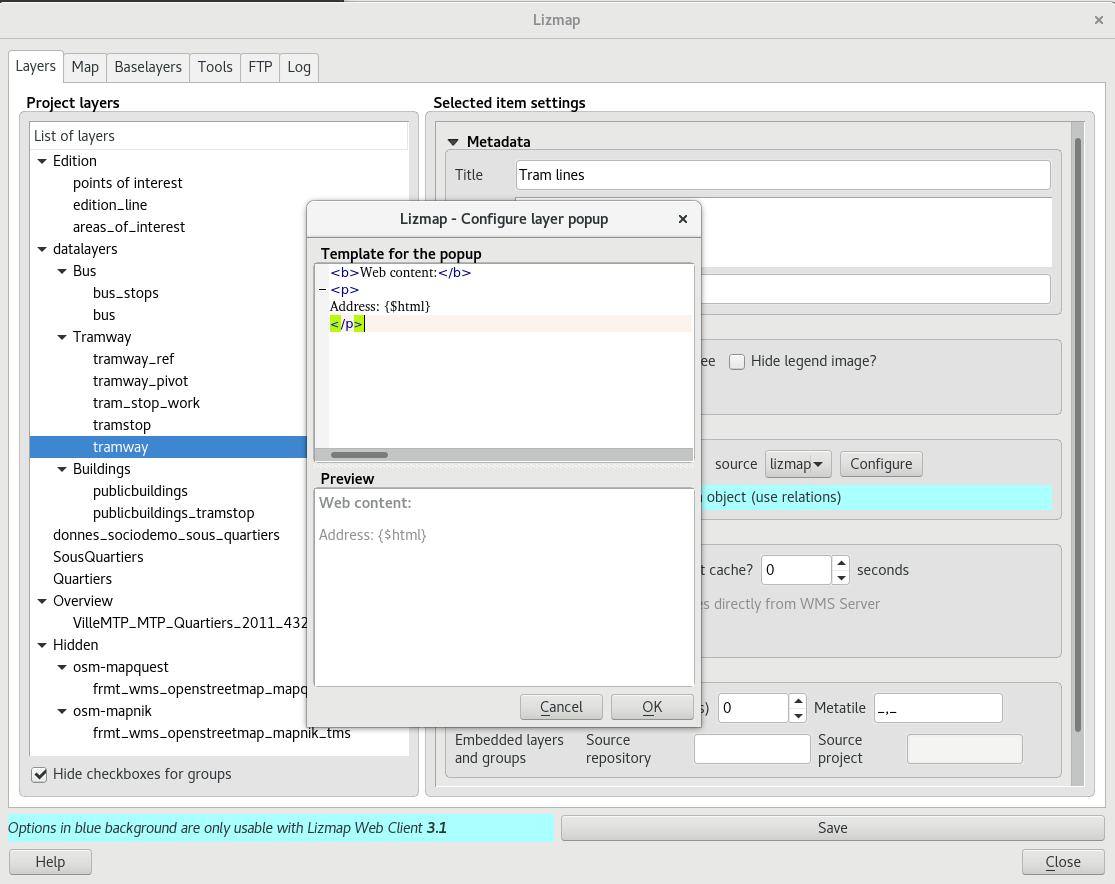Image resolution: width=1115 pixels, height=884 pixels.
Task: Decrease the cache seconds value
Action: click(x=841, y=577)
